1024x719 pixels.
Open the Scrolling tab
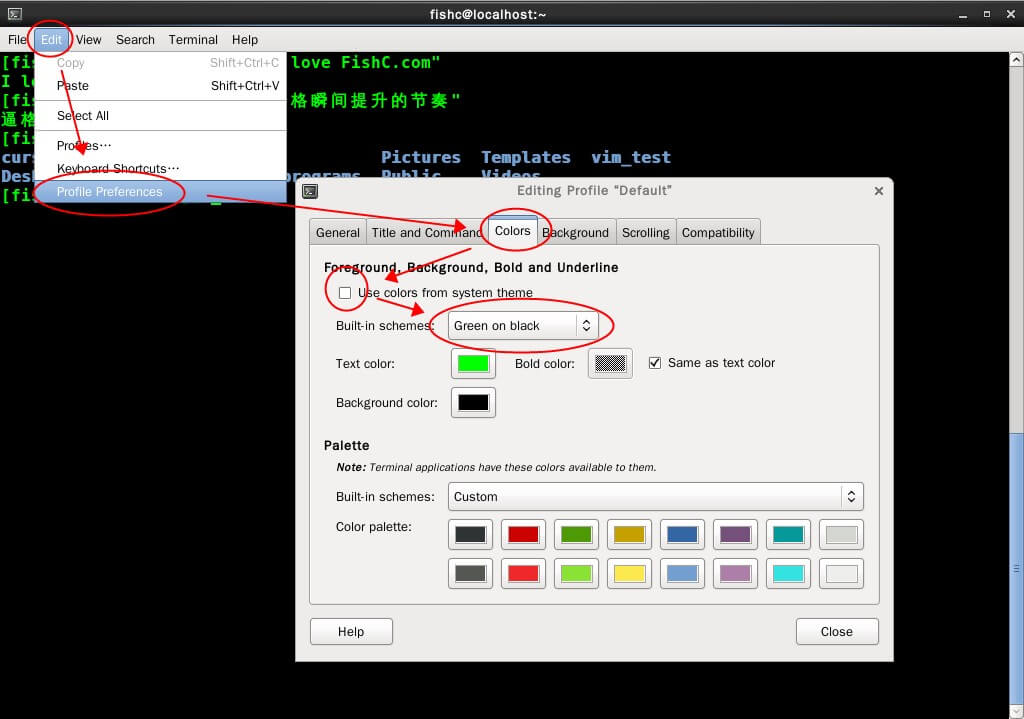point(645,233)
